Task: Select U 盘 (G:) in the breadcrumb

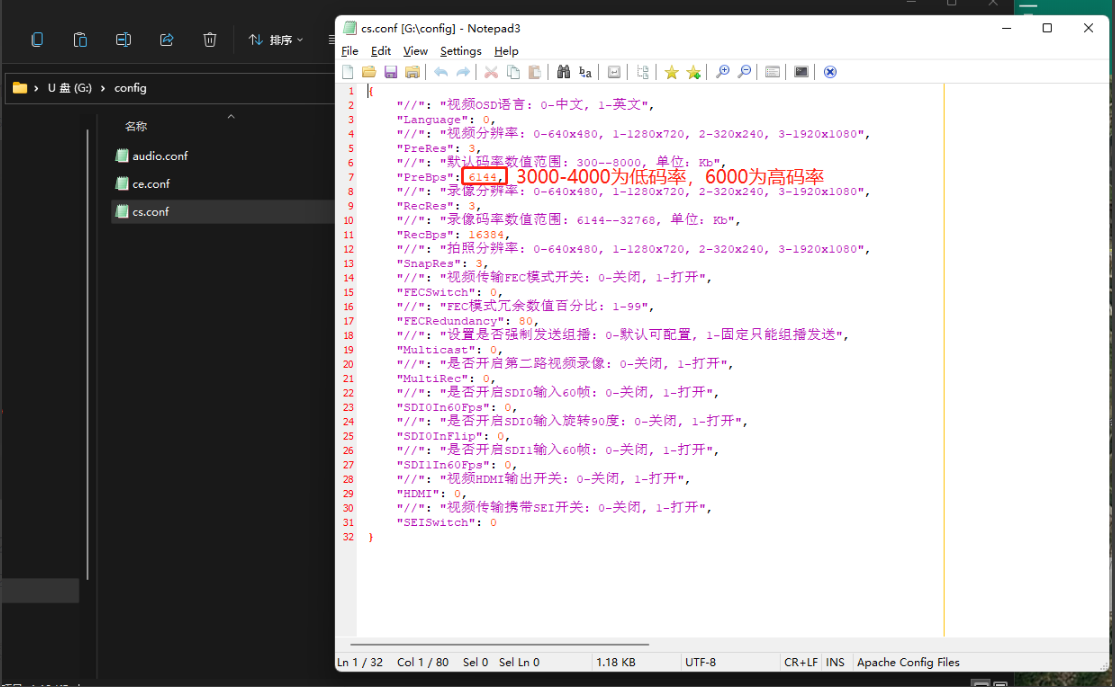Action: click(70, 88)
